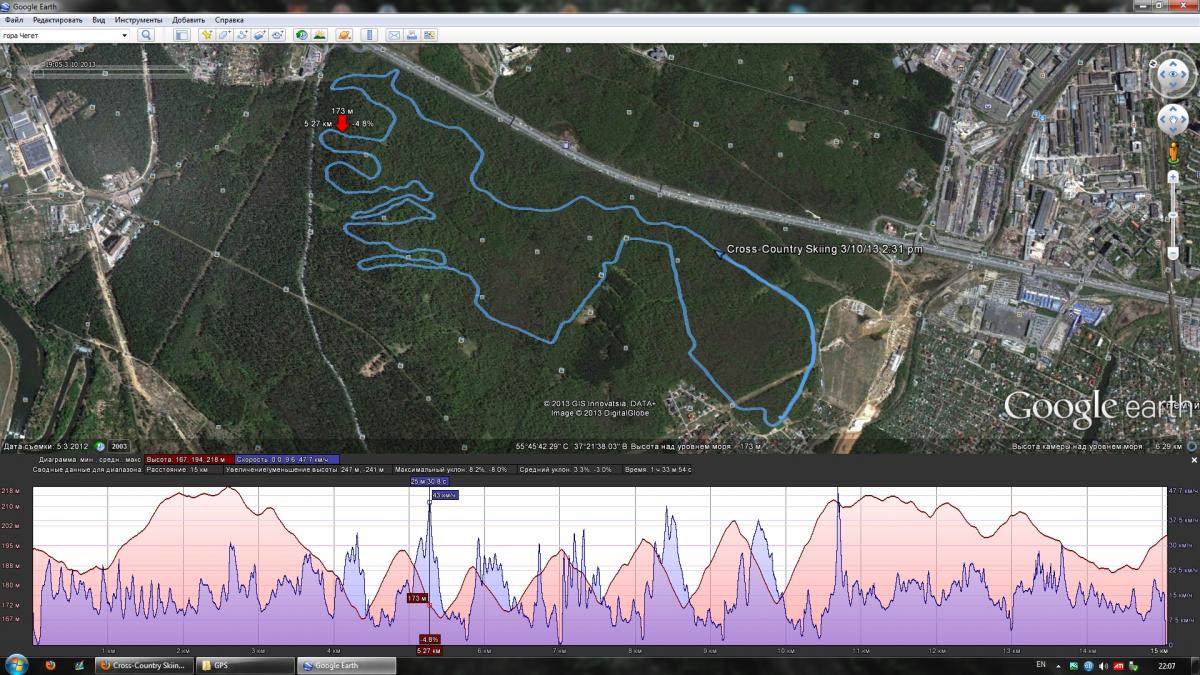Click the Cross-Country Skiing track label
Screen dimensions: 1200x675
pos(824,249)
